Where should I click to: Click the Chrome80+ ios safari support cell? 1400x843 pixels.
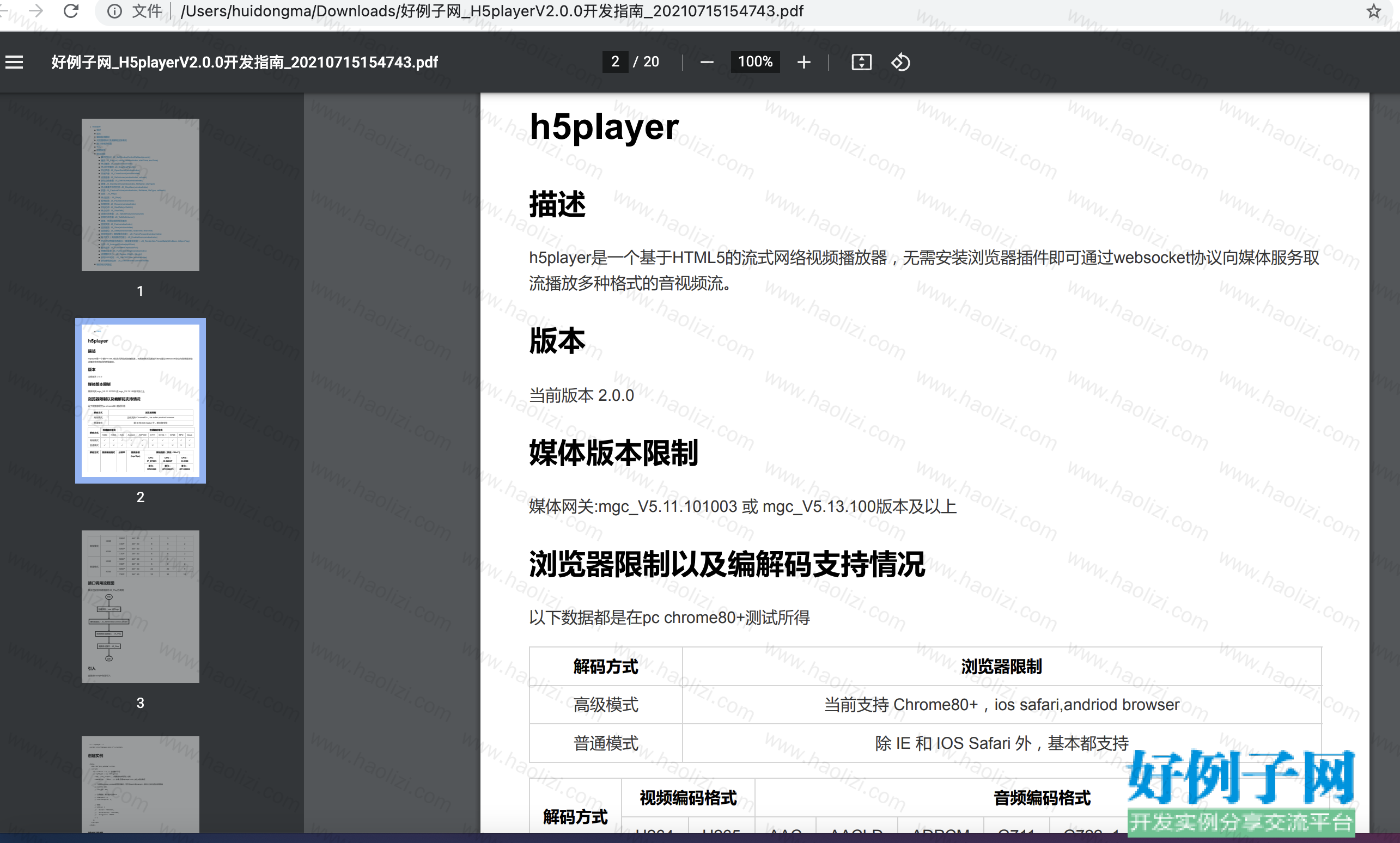(1002, 704)
